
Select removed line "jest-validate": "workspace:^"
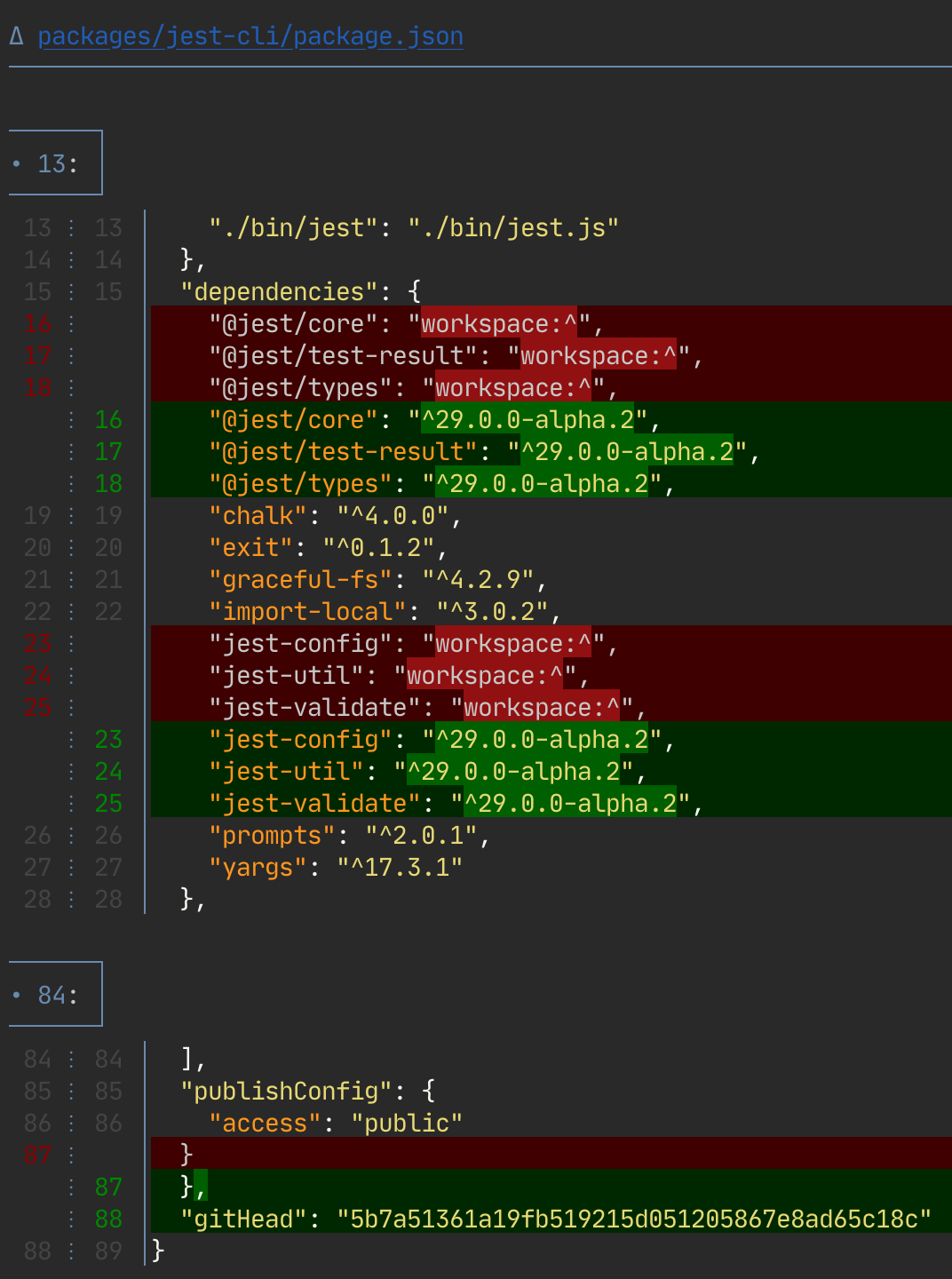[x=551, y=707]
